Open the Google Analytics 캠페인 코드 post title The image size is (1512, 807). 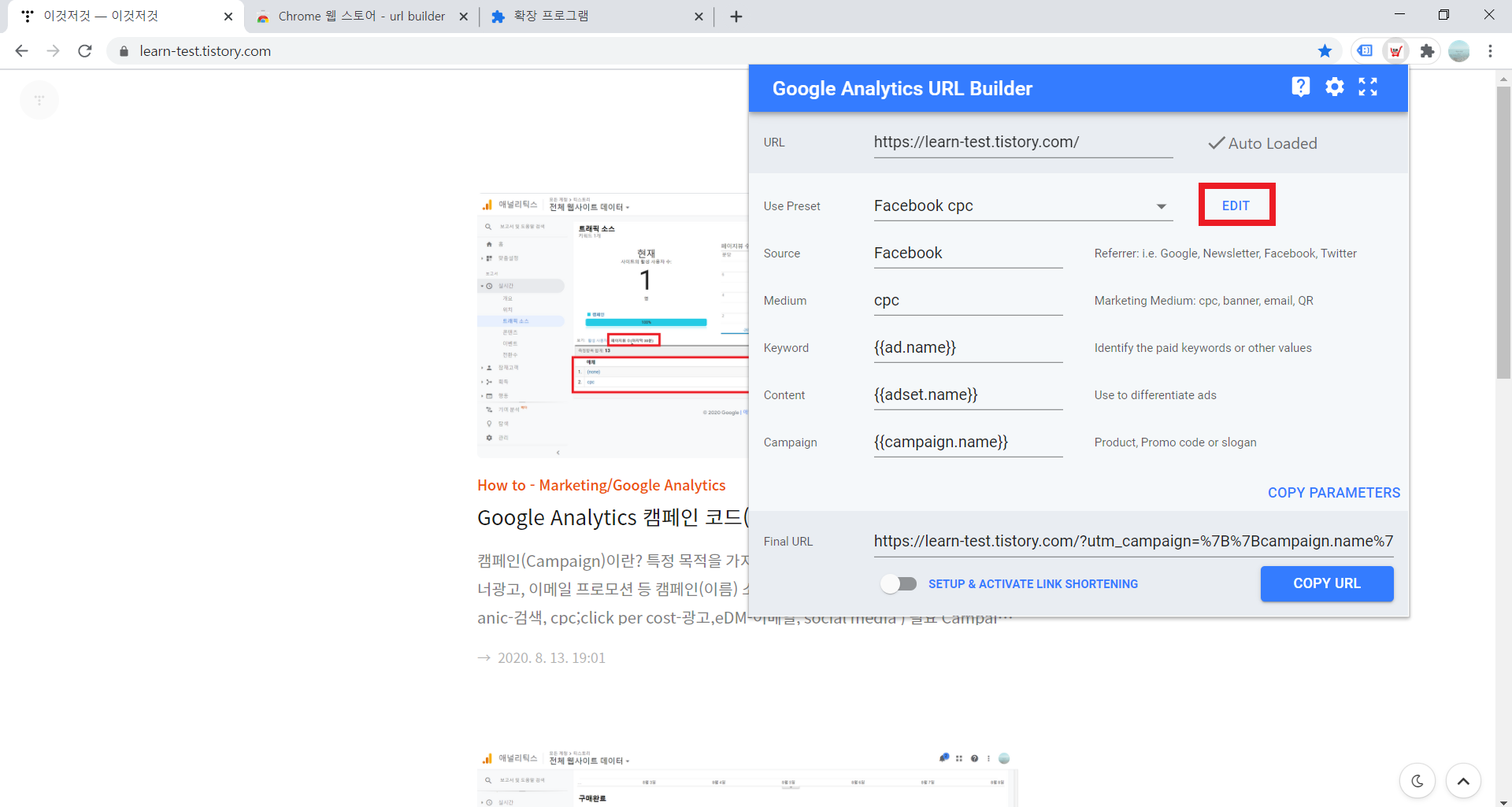pyautogui.click(x=613, y=518)
